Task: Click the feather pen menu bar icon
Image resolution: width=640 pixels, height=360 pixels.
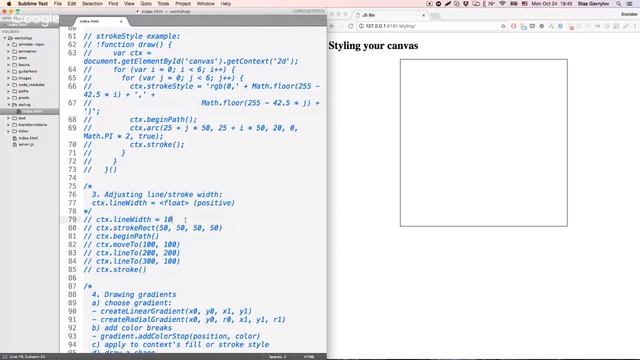Action: point(448,4)
